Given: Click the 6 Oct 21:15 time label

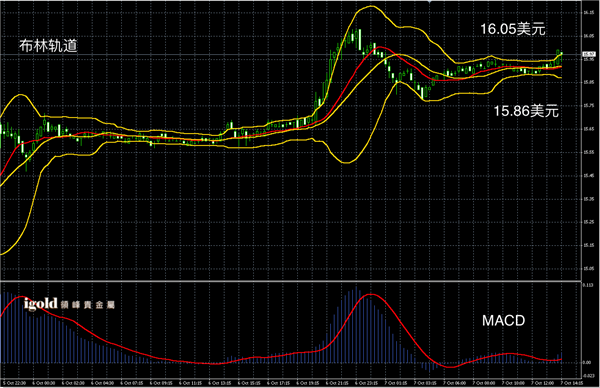Looking at the screenshot, I should point(337,383).
